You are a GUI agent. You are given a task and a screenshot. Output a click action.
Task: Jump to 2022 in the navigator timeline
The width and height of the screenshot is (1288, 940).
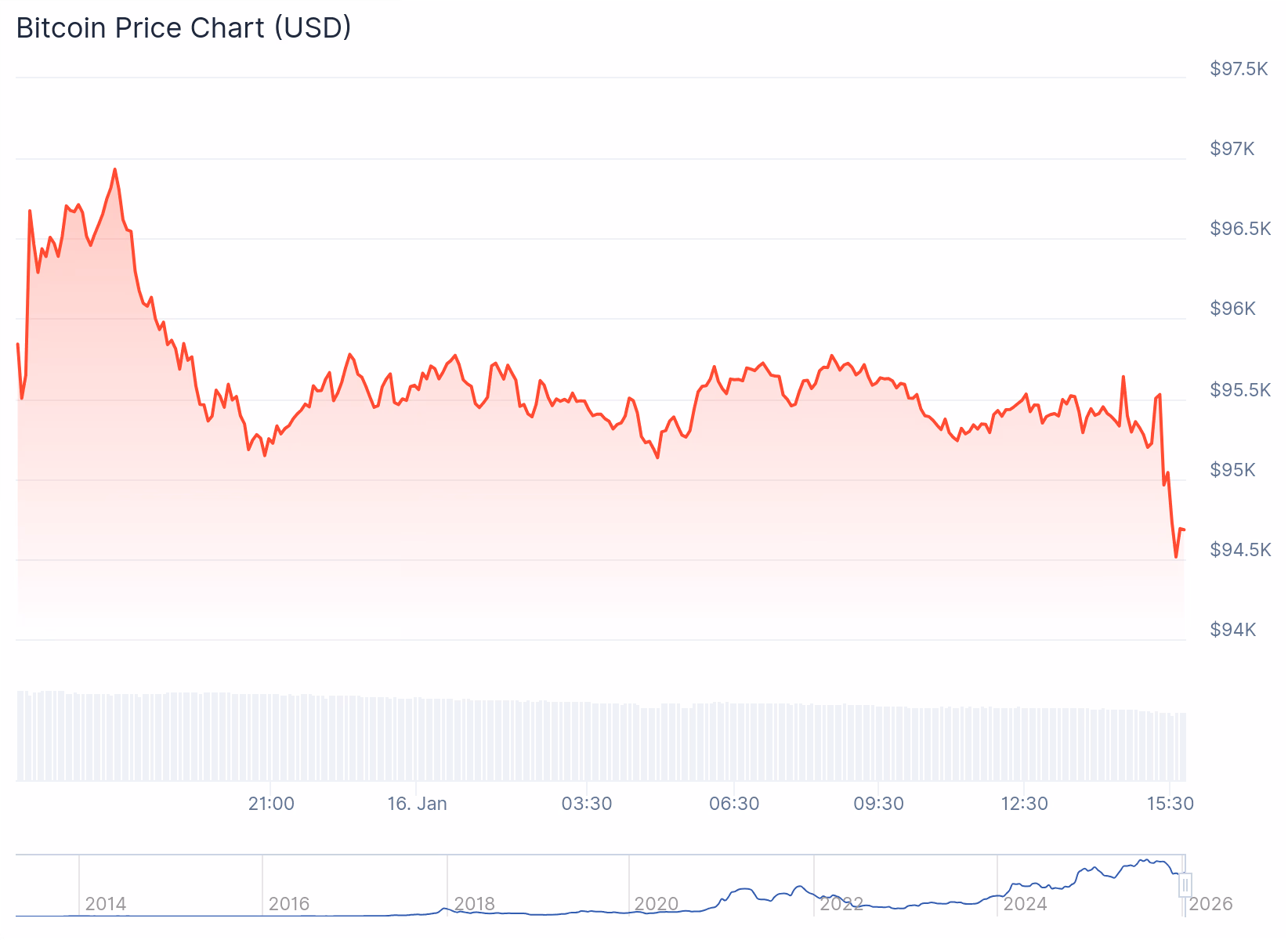coord(841,904)
